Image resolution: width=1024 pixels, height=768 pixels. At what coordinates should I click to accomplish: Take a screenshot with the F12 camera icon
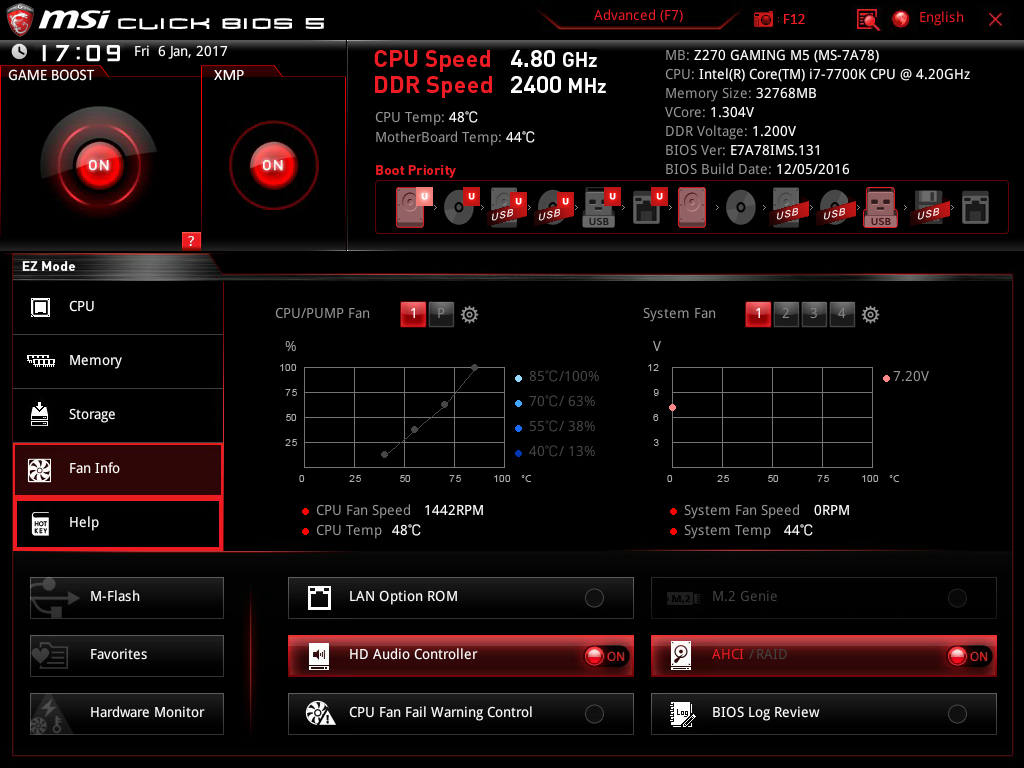[x=763, y=19]
